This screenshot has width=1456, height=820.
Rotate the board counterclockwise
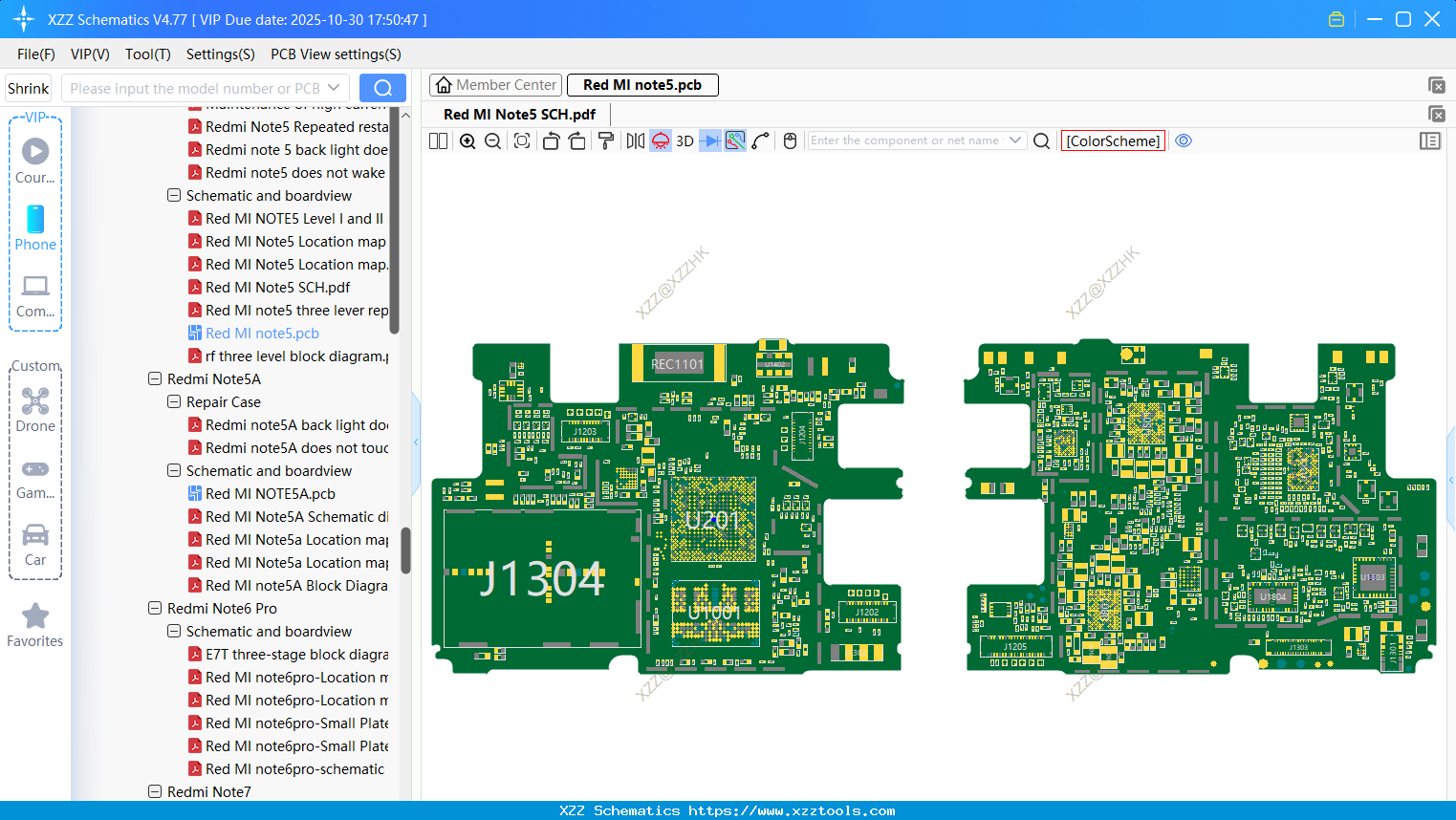[551, 141]
